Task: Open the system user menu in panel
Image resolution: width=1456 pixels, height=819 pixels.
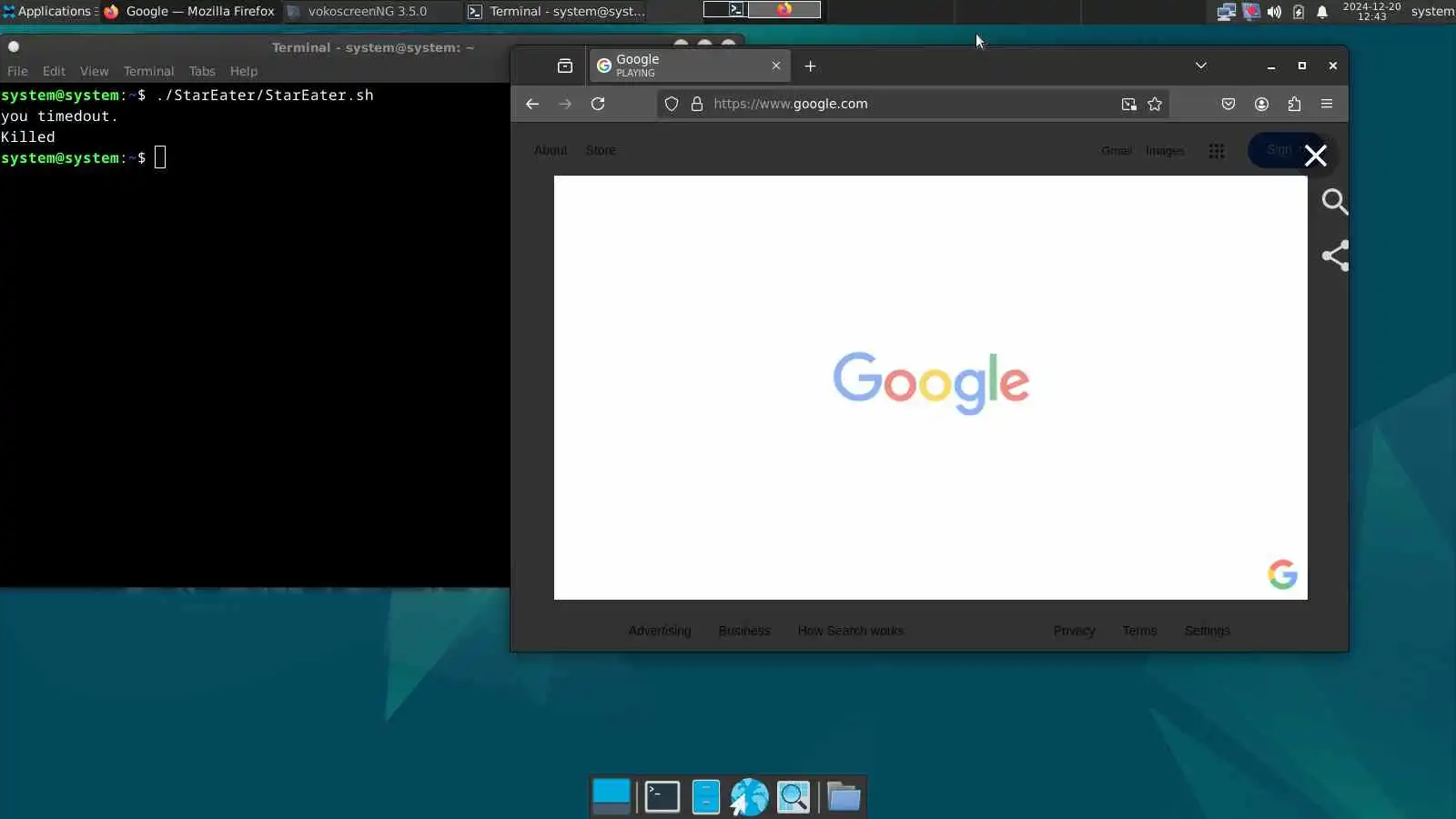Action: click(1432, 11)
